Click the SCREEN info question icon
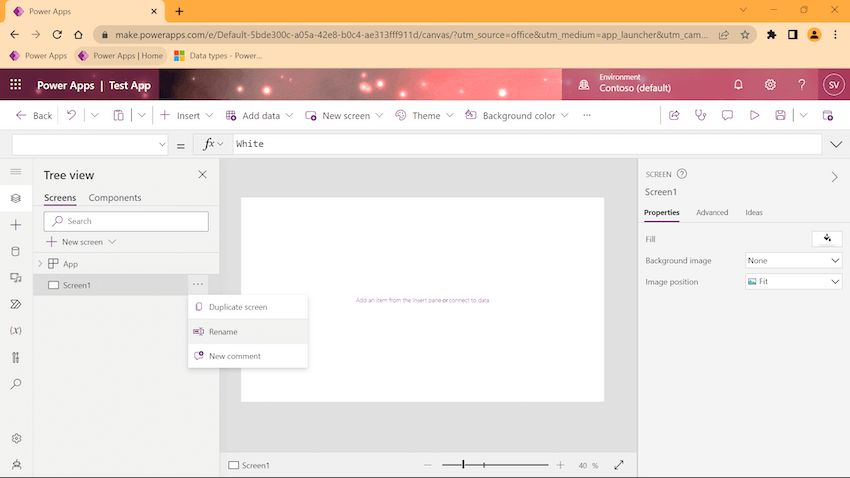 coord(682,174)
